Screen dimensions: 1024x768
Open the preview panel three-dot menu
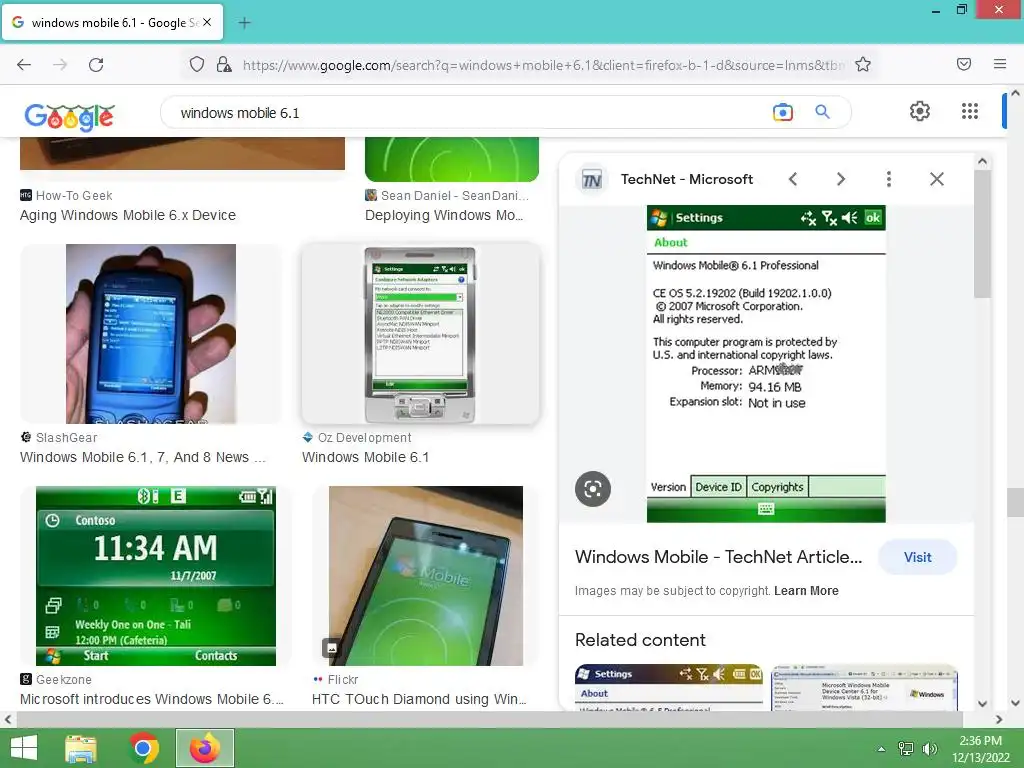888,179
